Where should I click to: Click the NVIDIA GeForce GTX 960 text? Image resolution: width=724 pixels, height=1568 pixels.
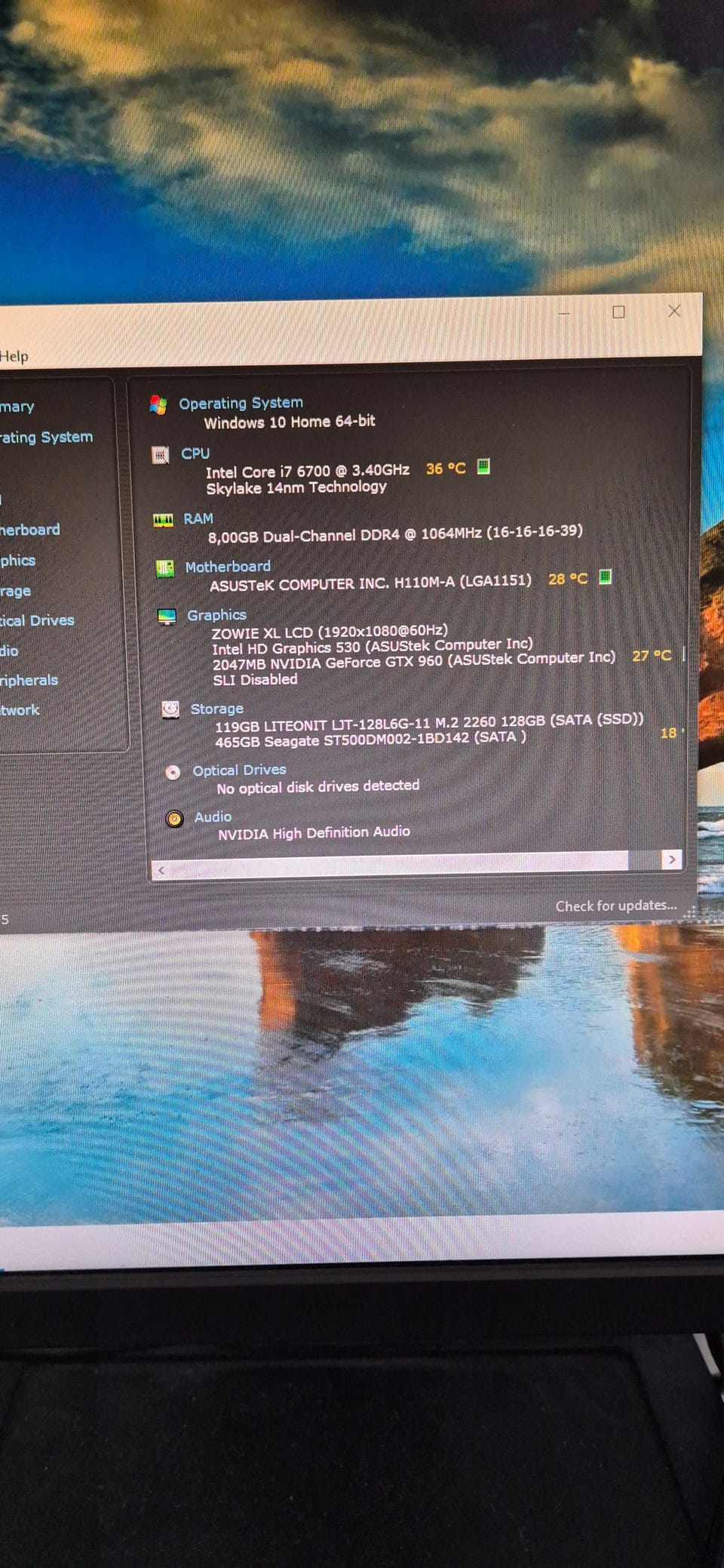point(414,660)
